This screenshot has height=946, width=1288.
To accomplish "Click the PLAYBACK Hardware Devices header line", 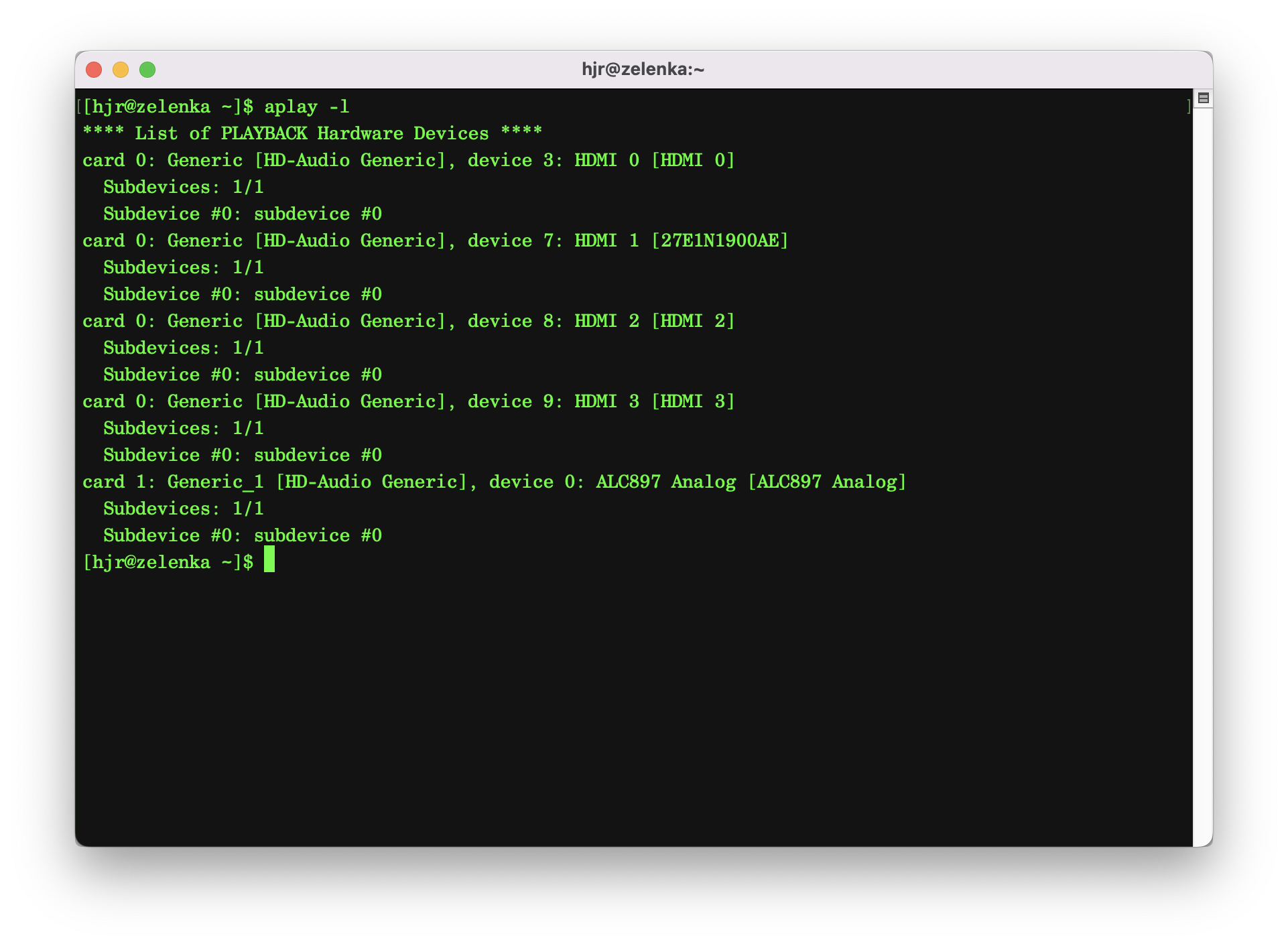I will tap(312, 133).
